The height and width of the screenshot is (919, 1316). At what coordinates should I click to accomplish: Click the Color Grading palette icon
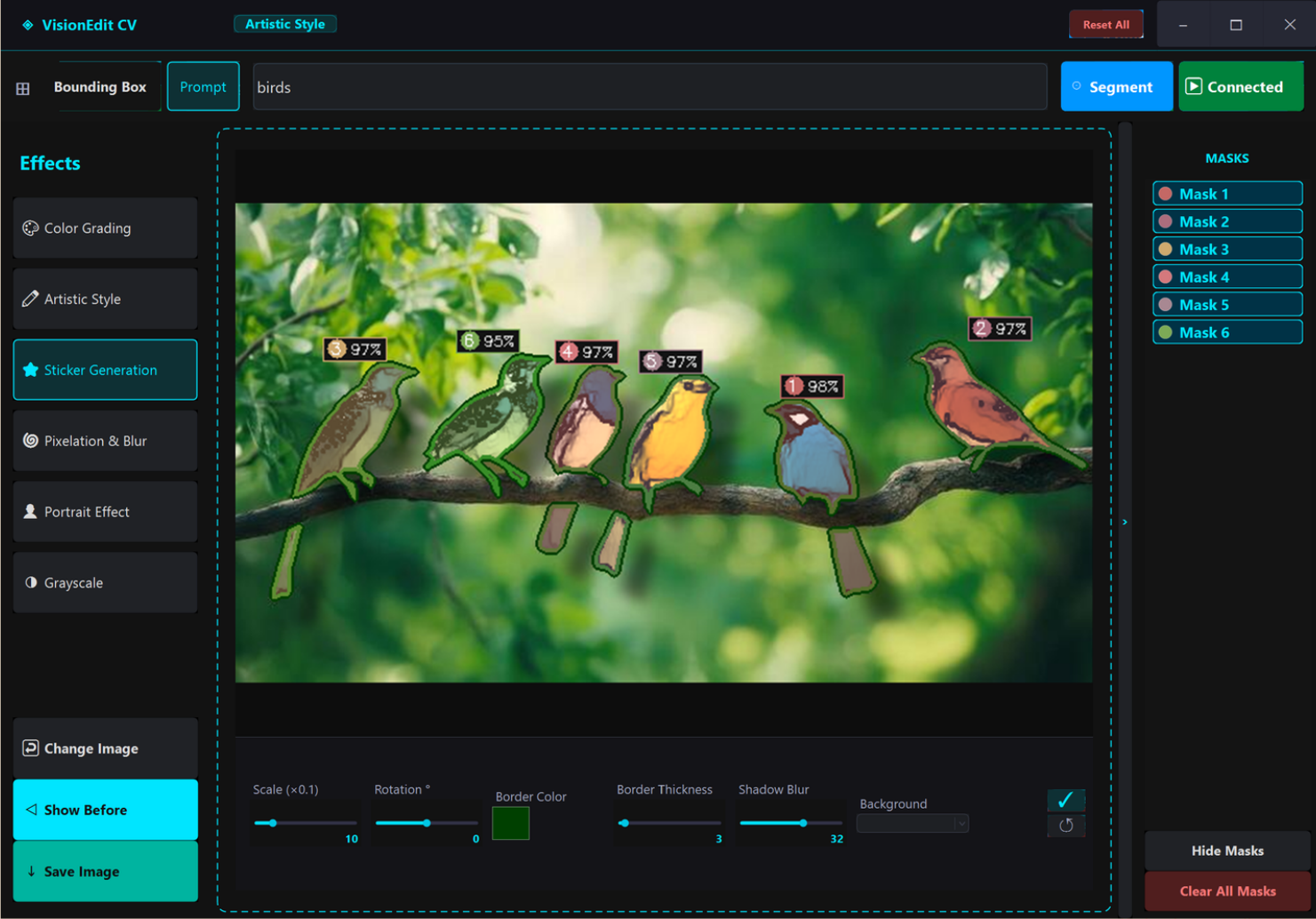pyautogui.click(x=30, y=228)
